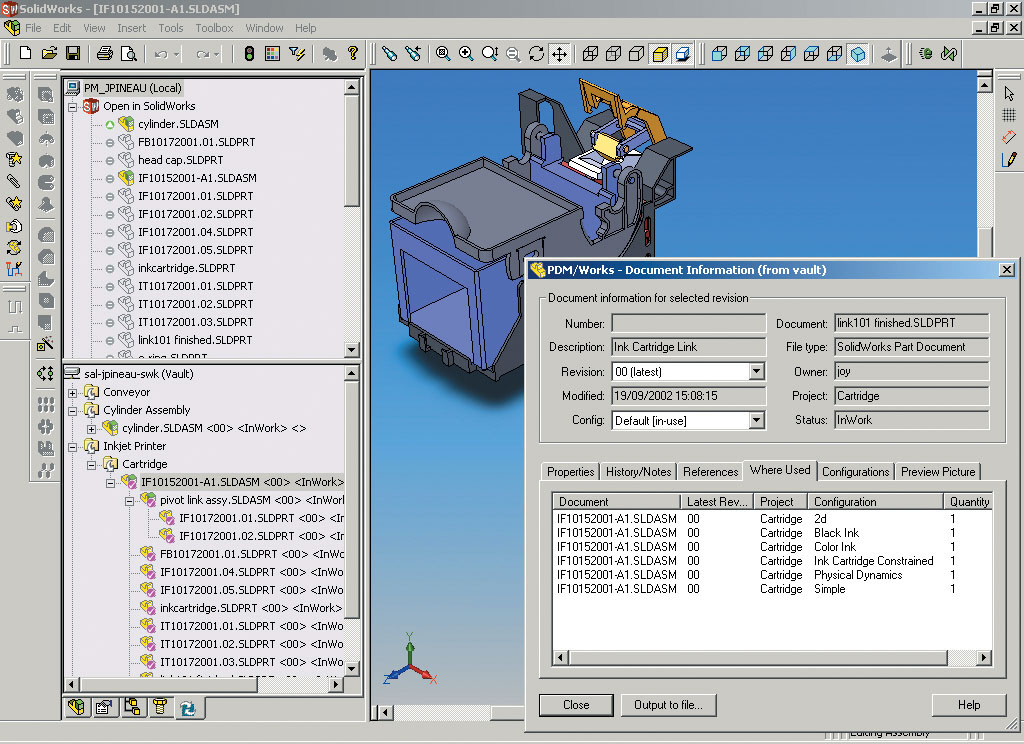Image resolution: width=1024 pixels, height=744 pixels.
Task: Click the Isometric view cube icon
Action: pos(857,54)
